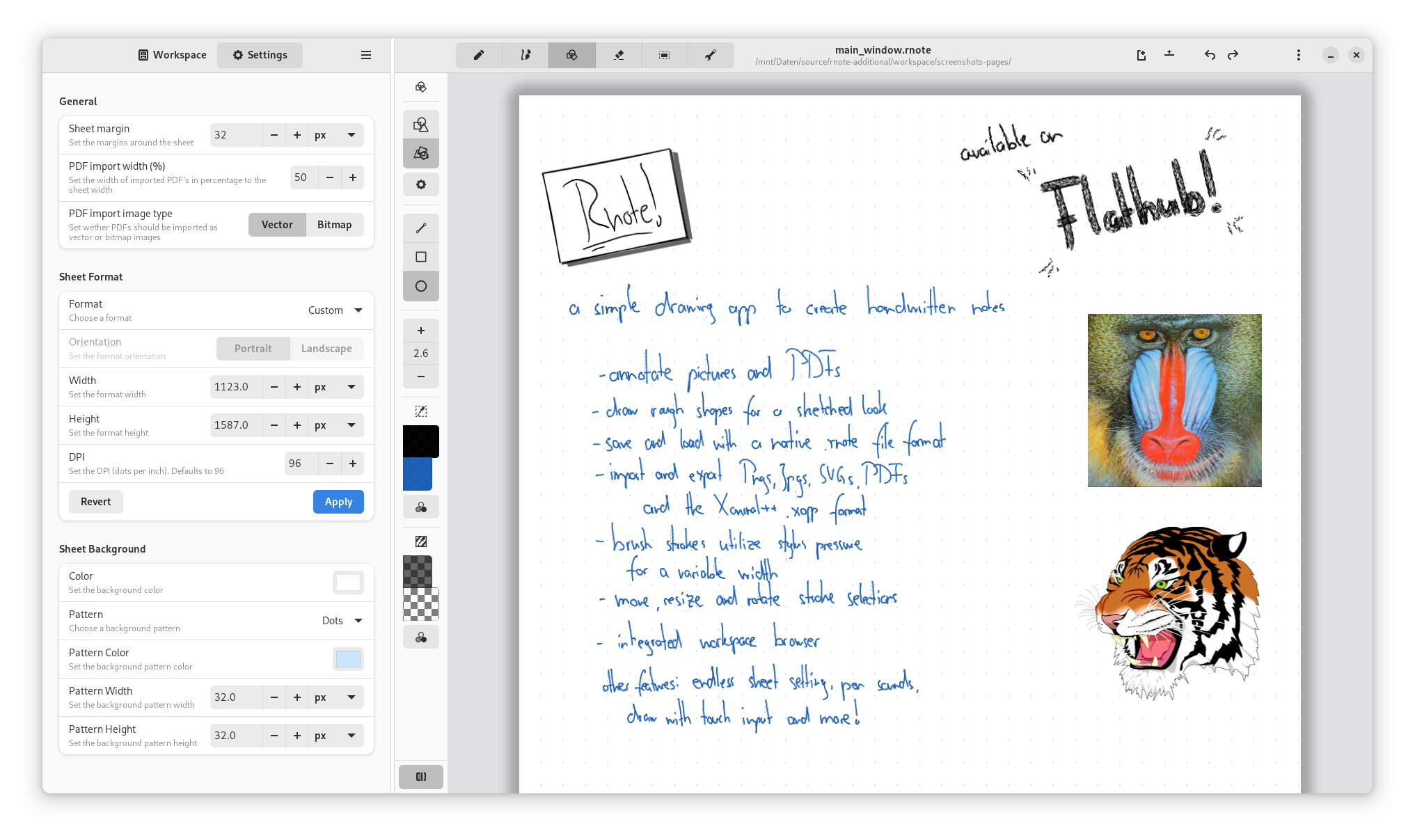The height and width of the screenshot is (840, 1415).
Task: Open the export/save document icon
Action: point(1169,55)
